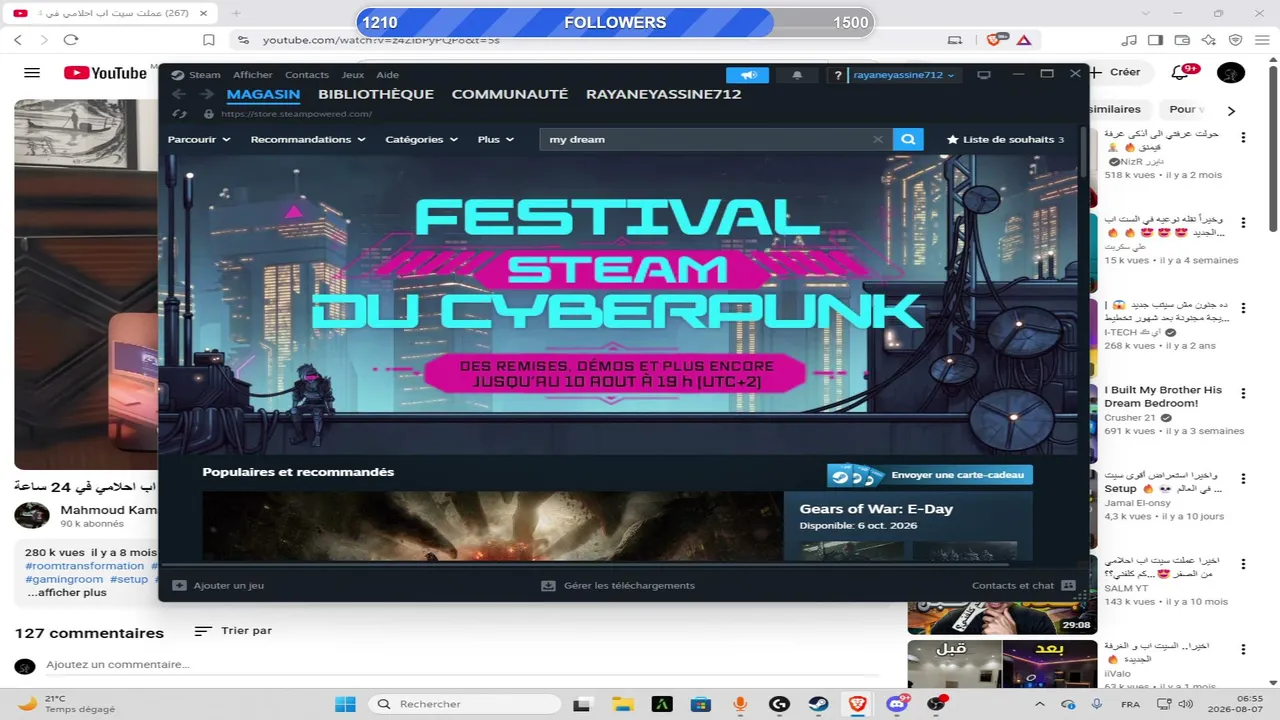Click the Ajouter un jeu plus icon
Screen dimensions: 1280x720
[180, 585]
